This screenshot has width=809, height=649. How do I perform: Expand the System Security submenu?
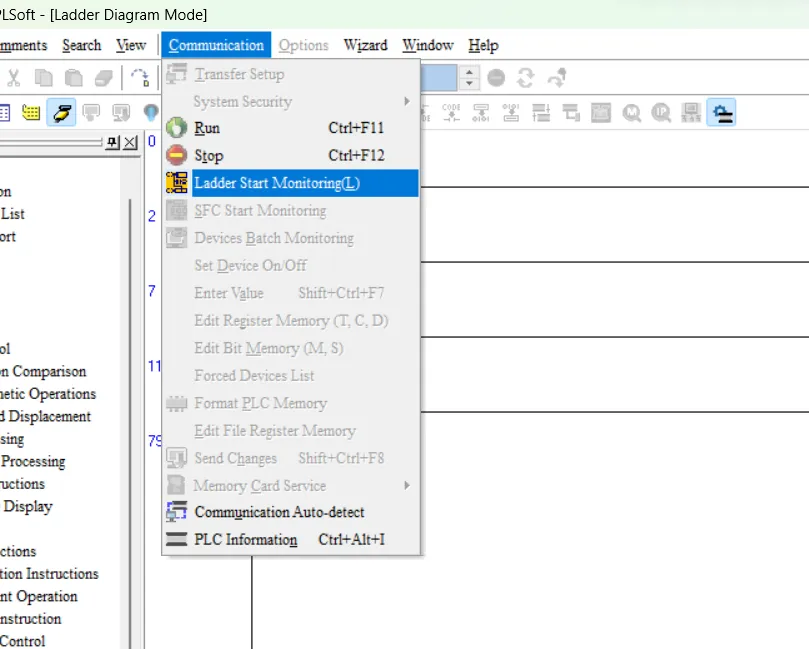(x=240, y=101)
